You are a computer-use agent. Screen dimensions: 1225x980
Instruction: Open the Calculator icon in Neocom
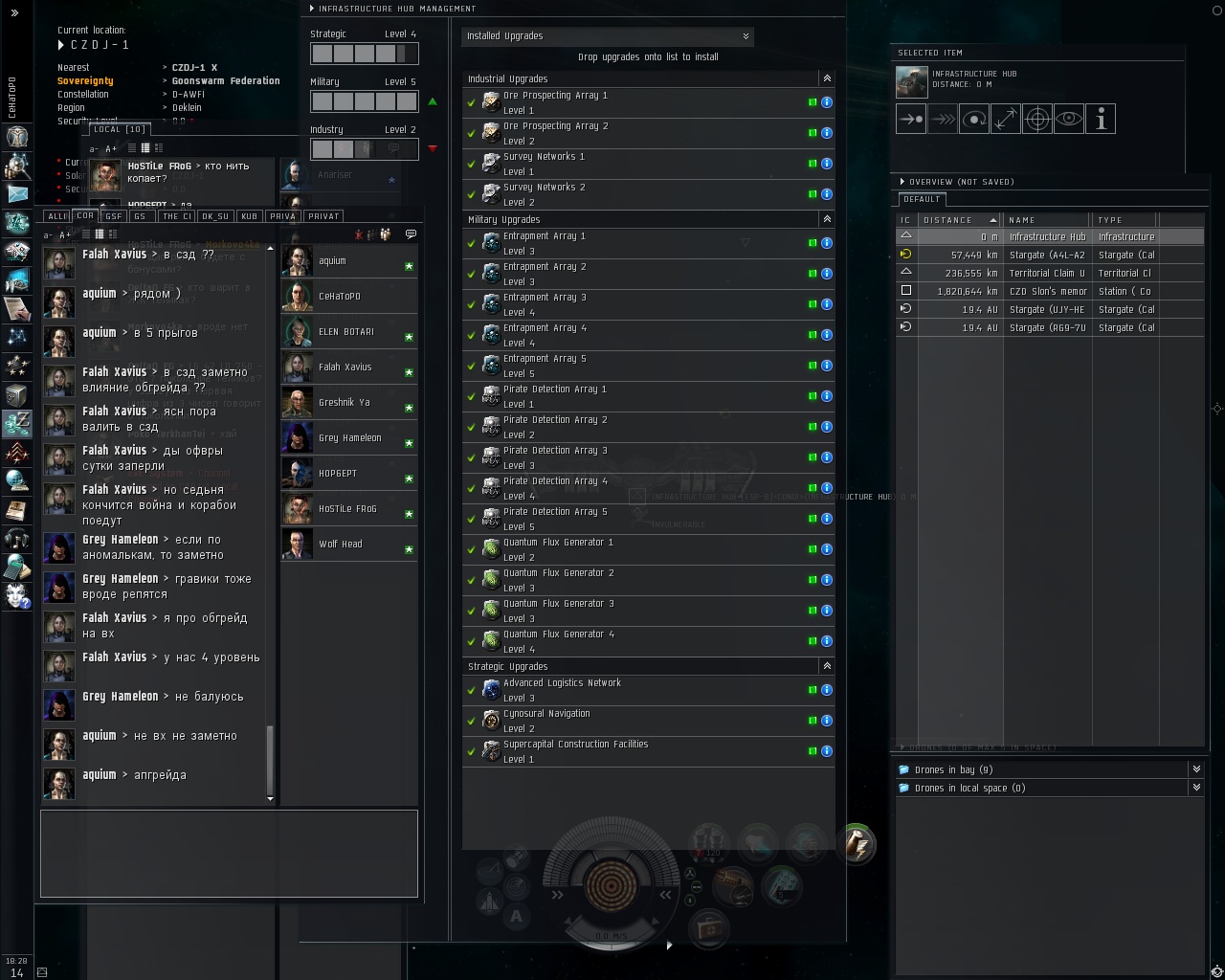pyautogui.click(x=17, y=567)
